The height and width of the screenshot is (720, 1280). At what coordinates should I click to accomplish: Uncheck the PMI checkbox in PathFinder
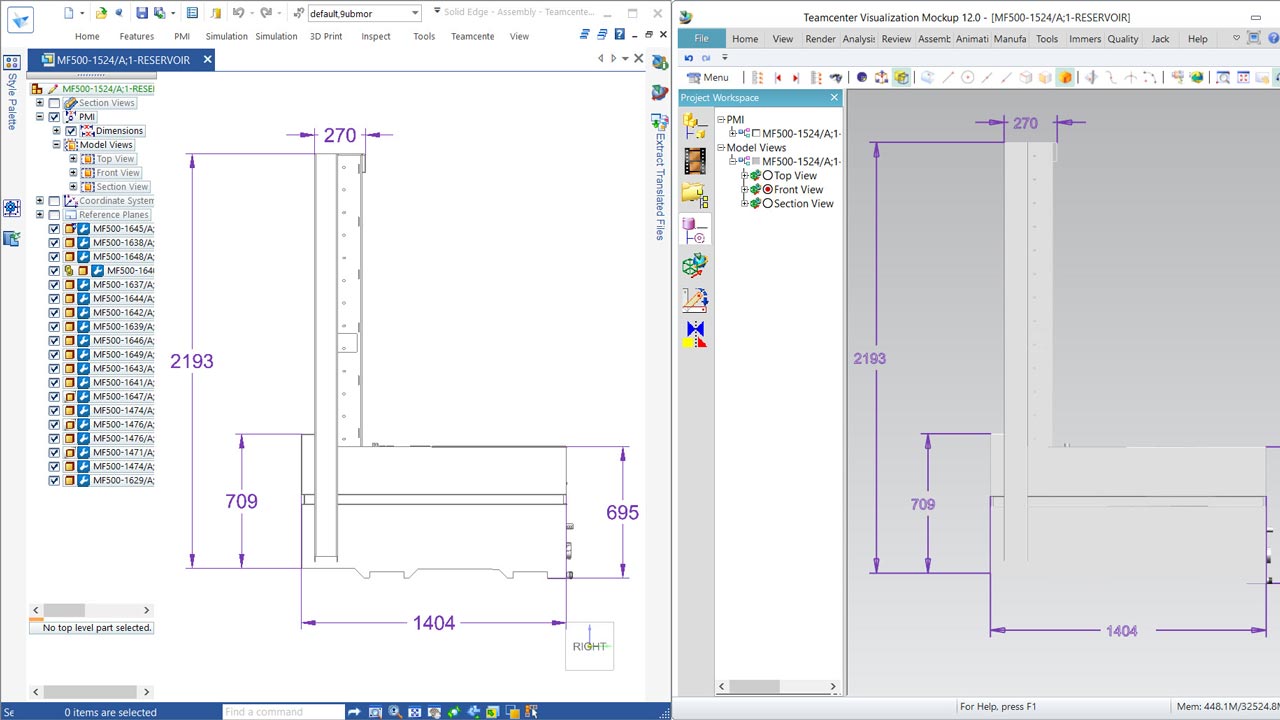[x=54, y=117]
